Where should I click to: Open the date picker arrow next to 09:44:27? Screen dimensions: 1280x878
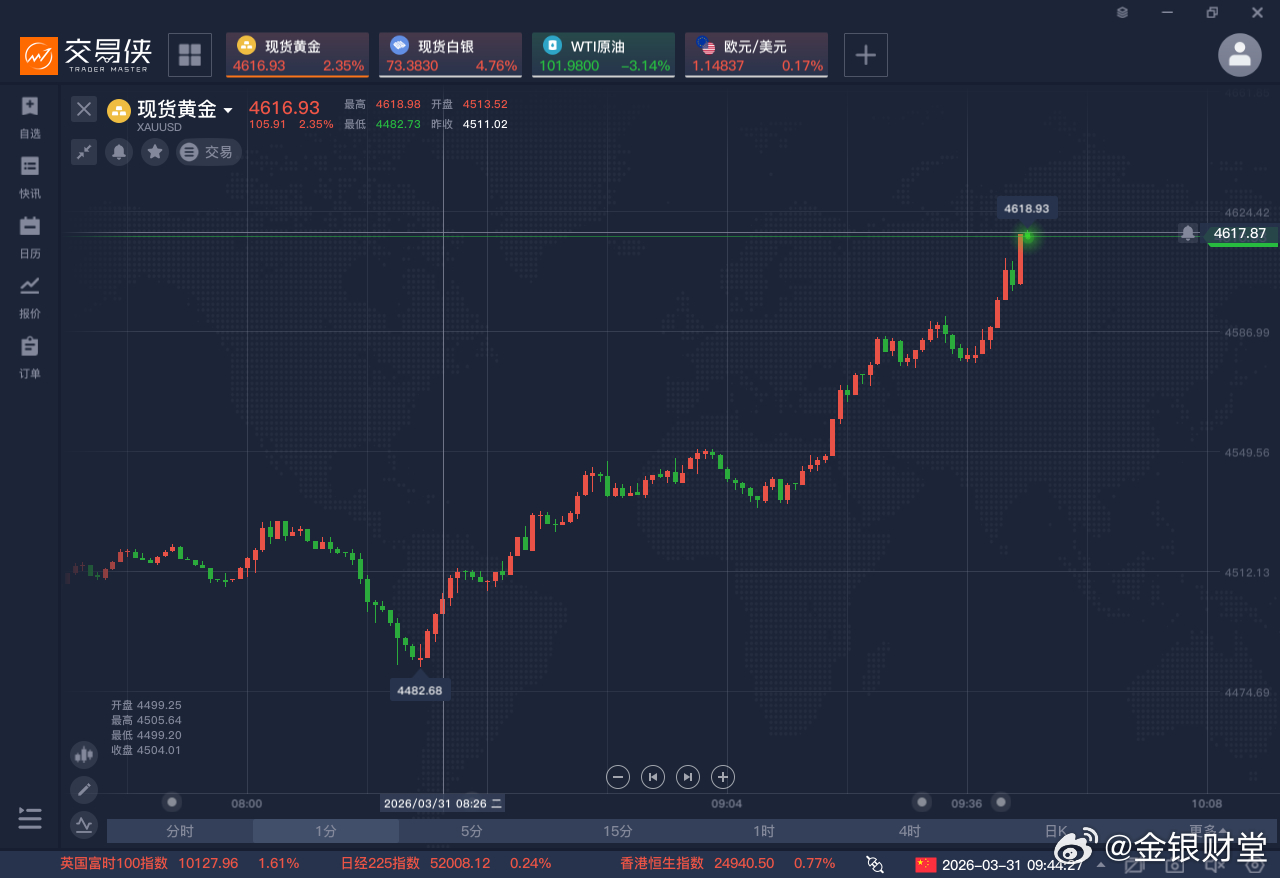1101,866
